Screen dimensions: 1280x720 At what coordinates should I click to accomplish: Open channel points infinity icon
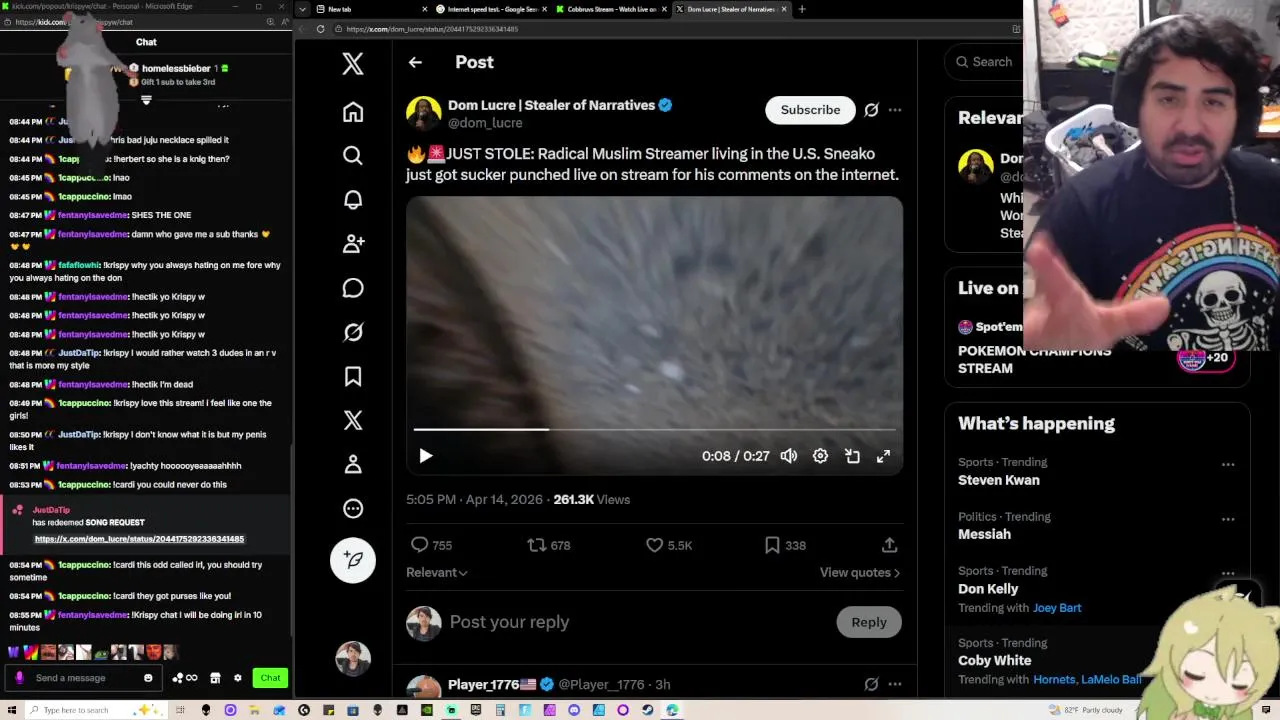(185, 678)
